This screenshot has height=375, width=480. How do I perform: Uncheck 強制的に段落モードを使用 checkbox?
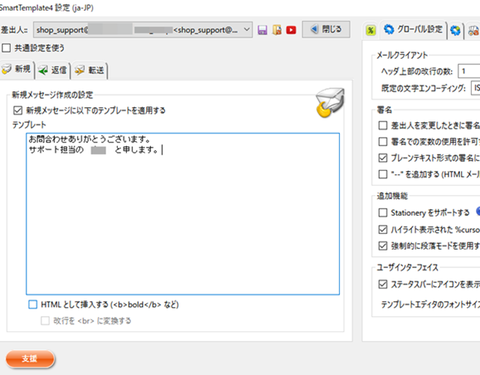(383, 246)
